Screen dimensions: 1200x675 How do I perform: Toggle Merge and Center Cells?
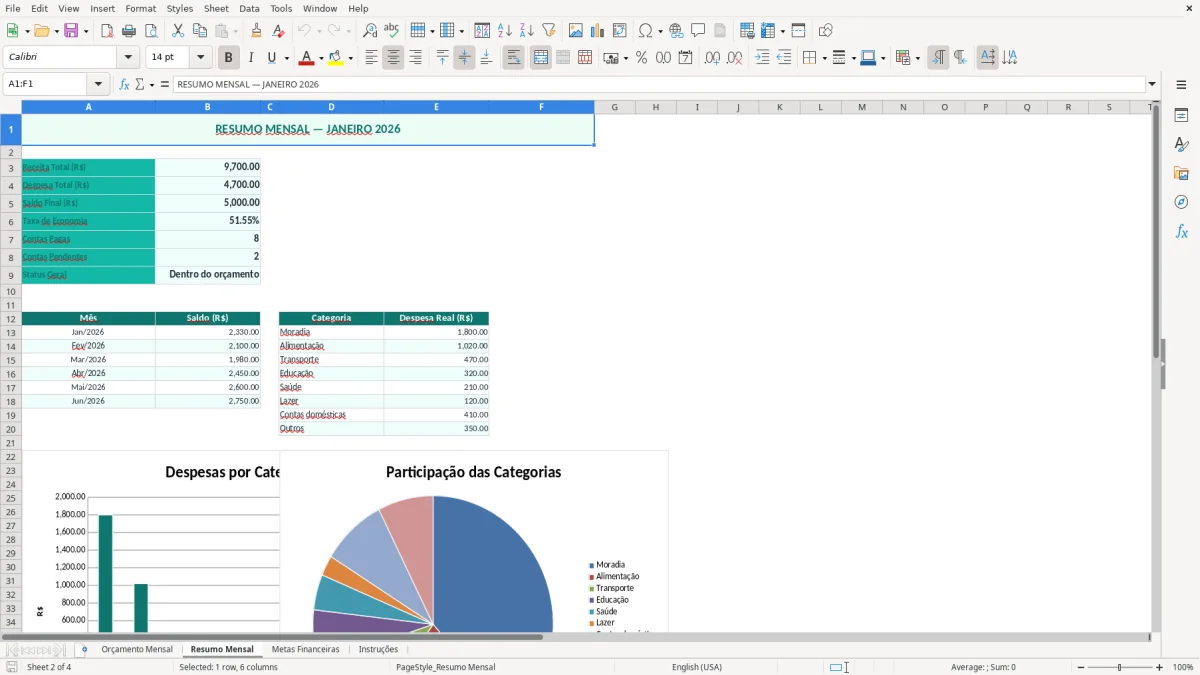(x=541, y=58)
